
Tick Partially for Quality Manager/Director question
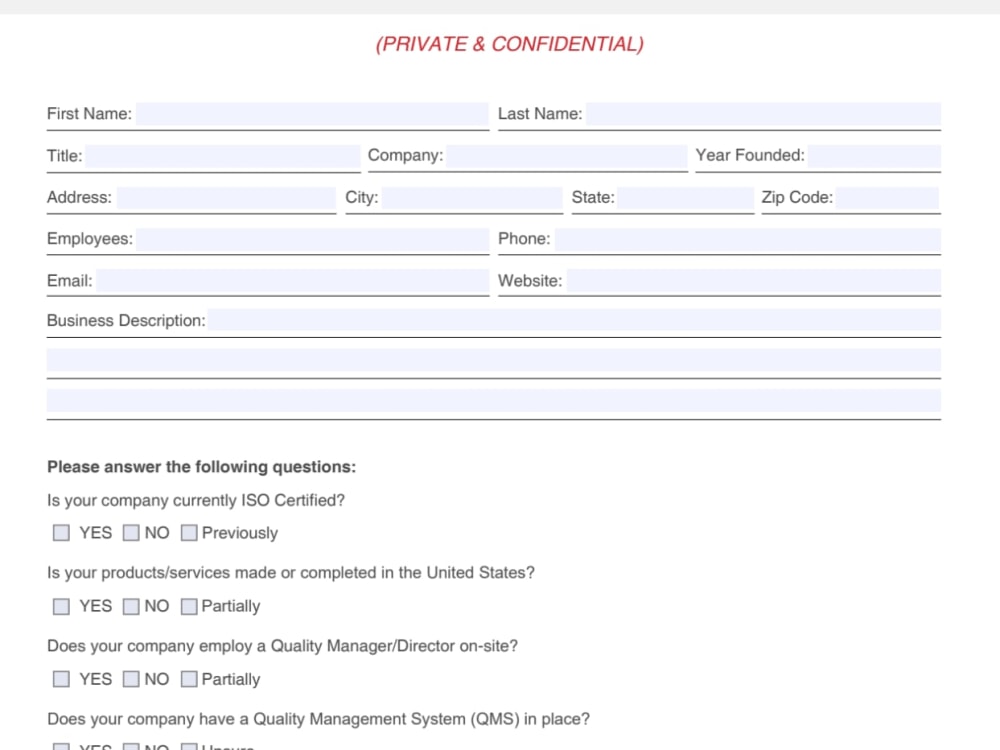tap(189, 679)
